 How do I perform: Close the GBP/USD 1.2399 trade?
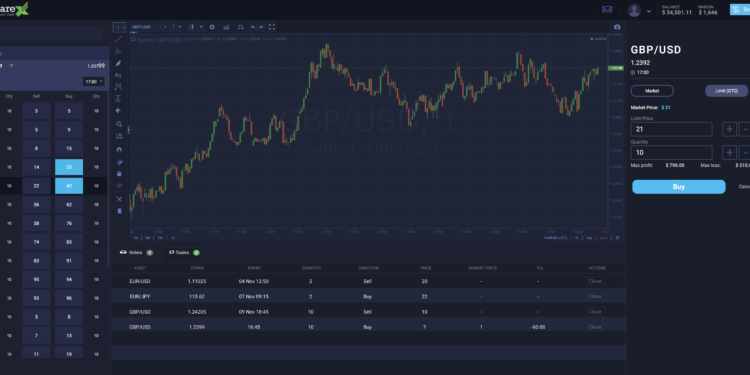[595, 327]
